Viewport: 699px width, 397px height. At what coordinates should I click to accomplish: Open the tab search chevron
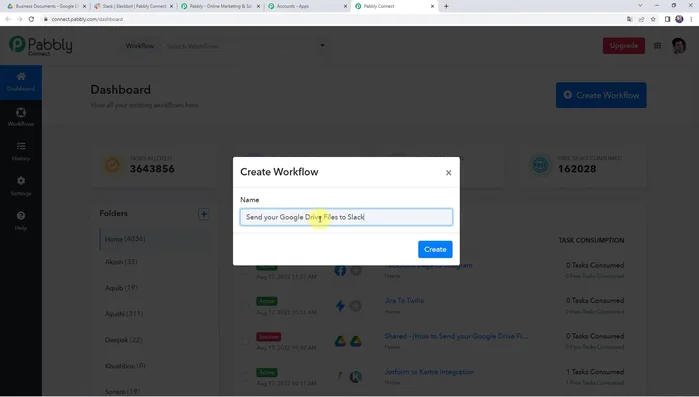(x=640, y=5)
